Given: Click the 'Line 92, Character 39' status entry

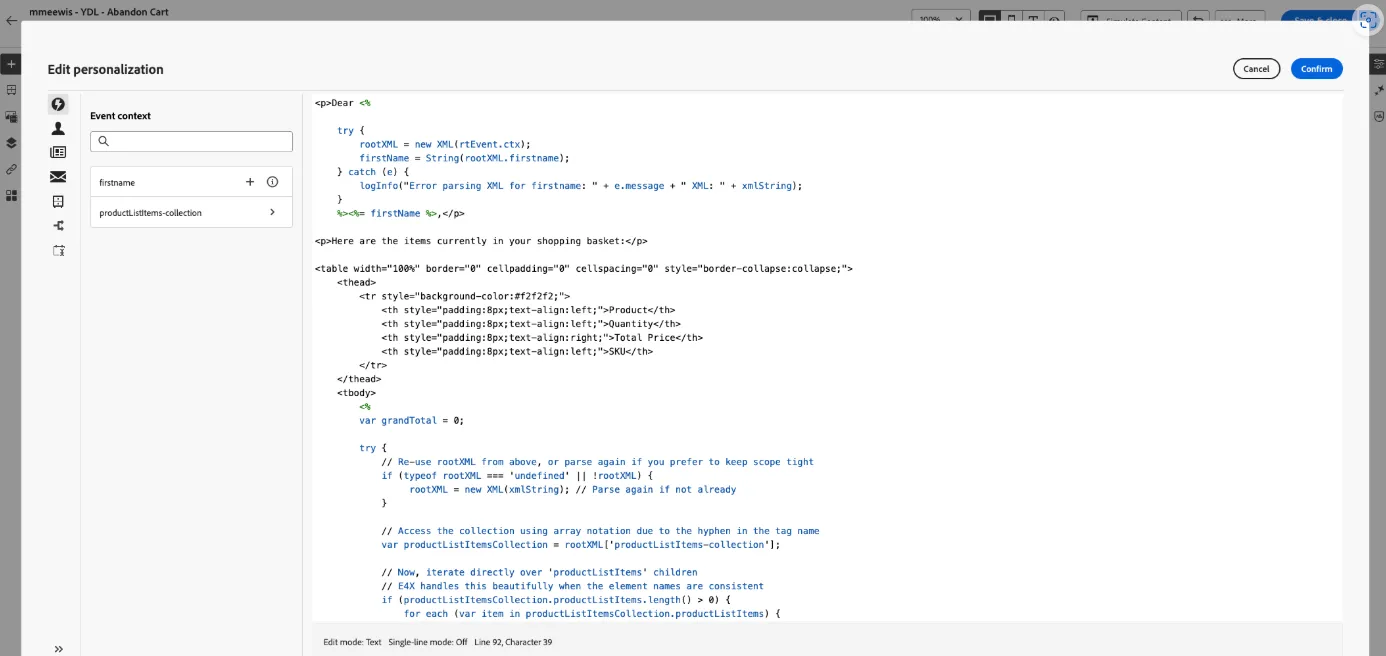Looking at the screenshot, I should point(513,642).
